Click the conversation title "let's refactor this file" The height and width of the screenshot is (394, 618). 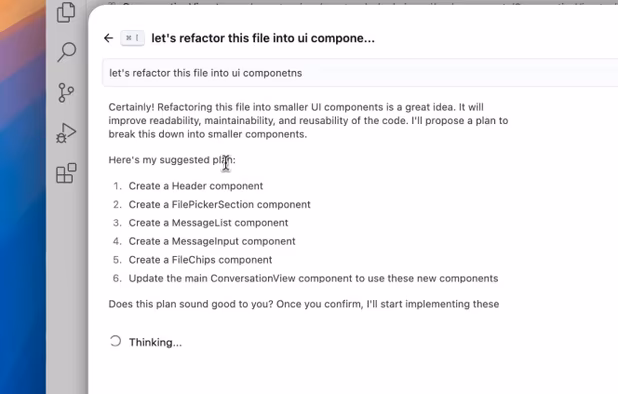pos(263,38)
